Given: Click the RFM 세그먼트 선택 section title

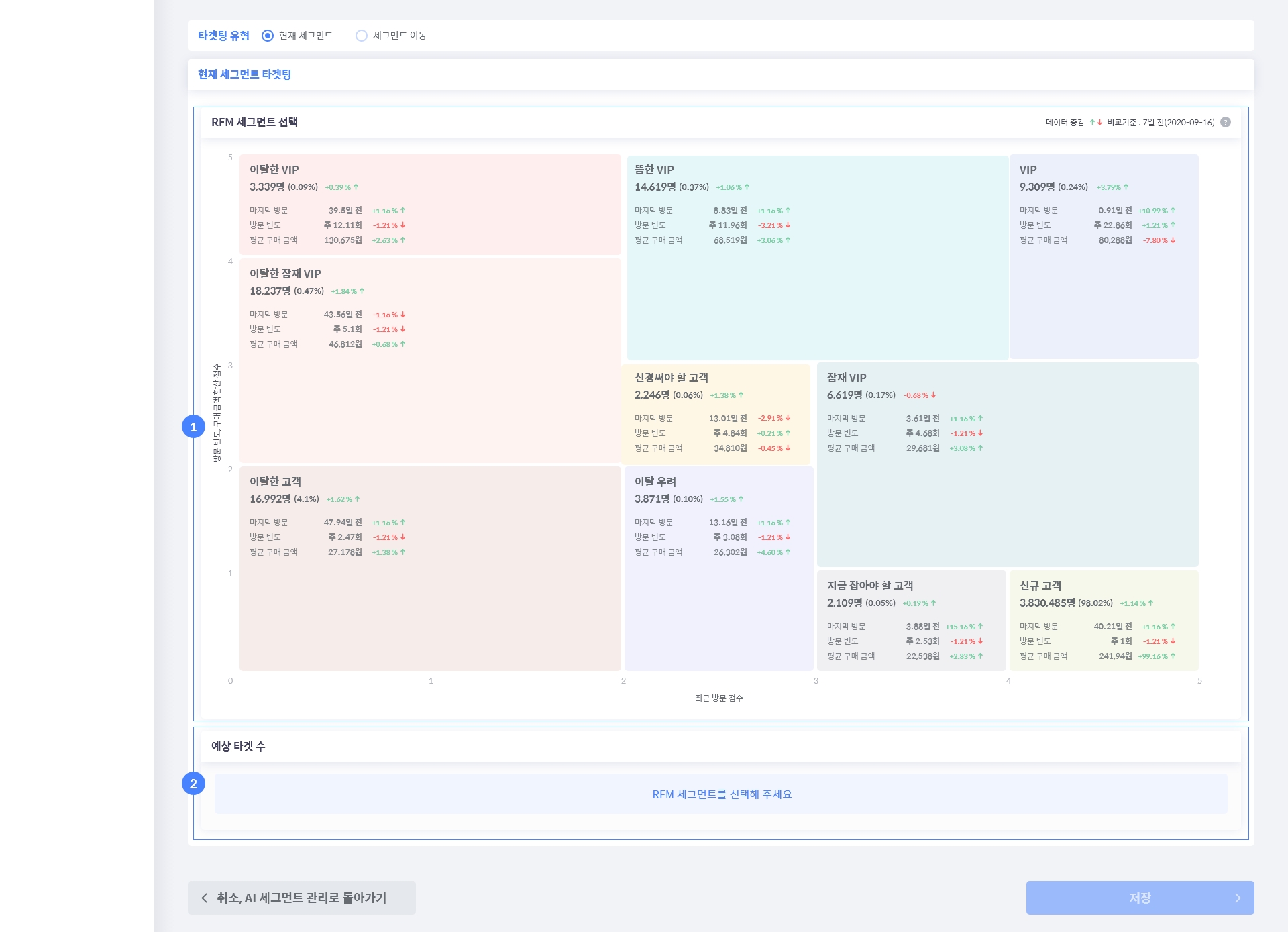Looking at the screenshot, I should tap(254, 122).
